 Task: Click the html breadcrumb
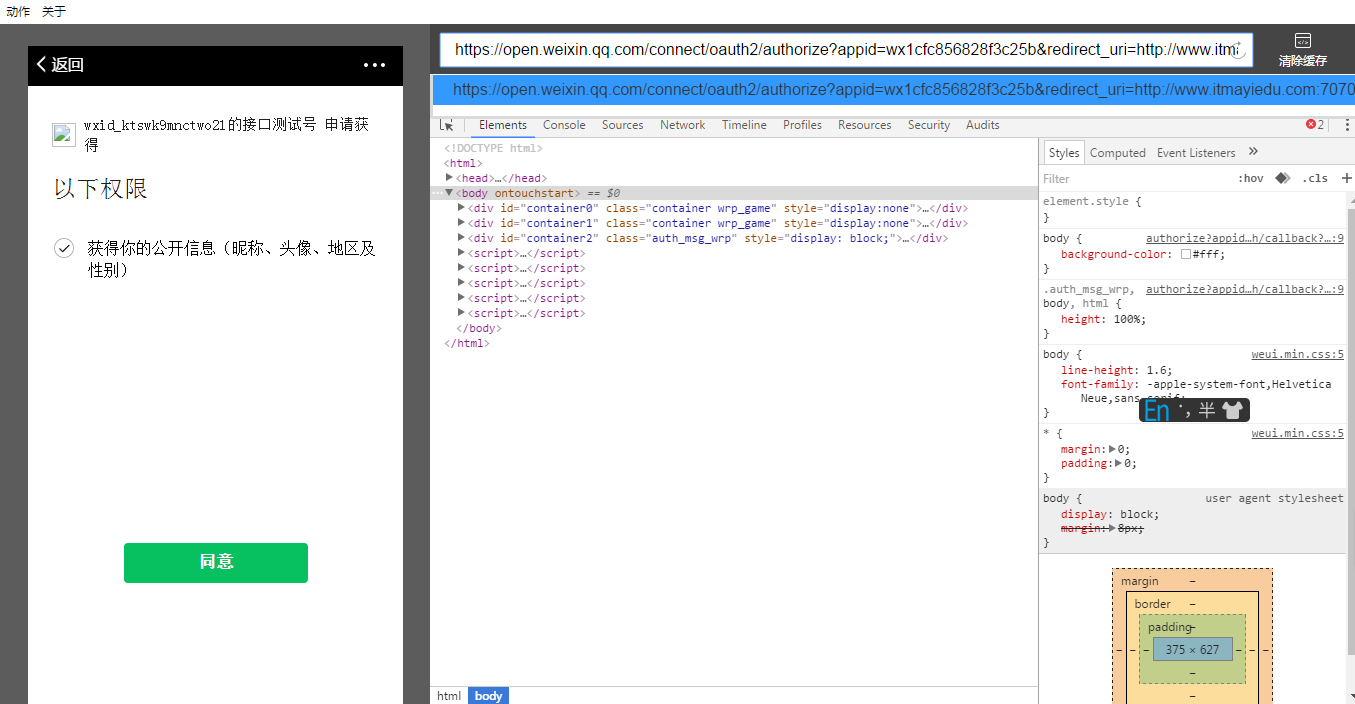tap(449, 696)
